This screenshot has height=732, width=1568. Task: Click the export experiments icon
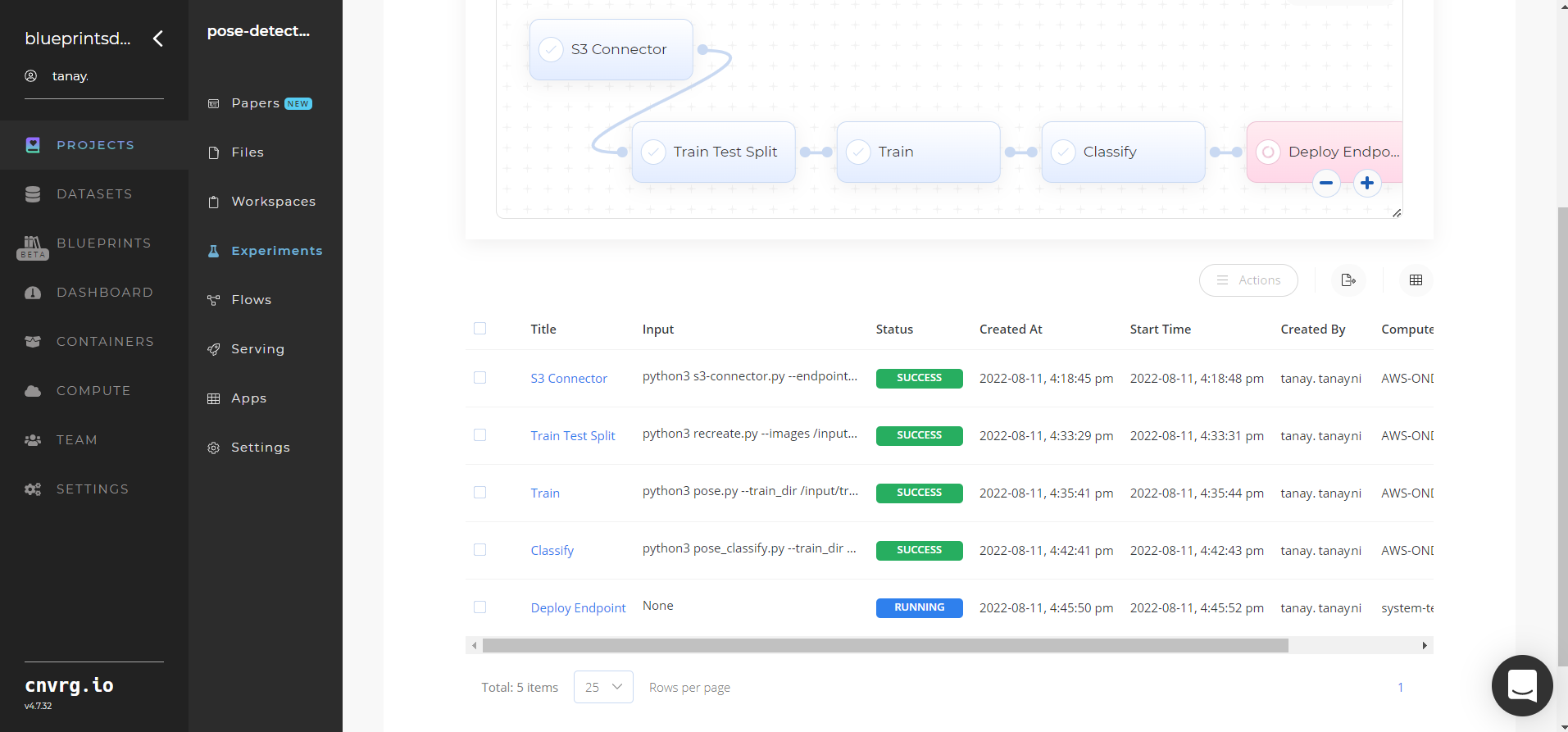coord(1348,280)
